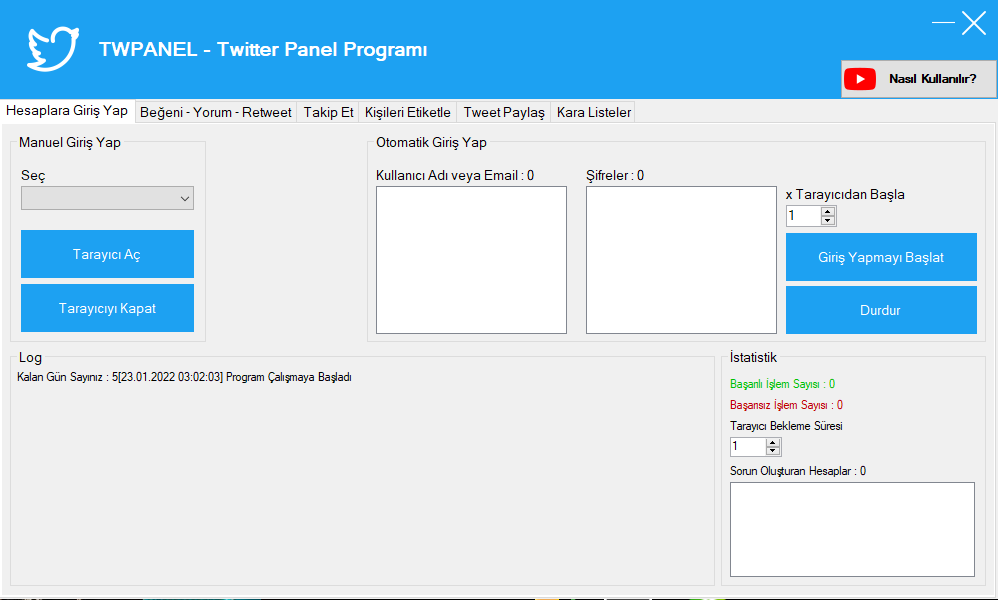Click the Sorun Oluşturan Hesaplar : 0 label
Viewport: 998px width, 600px height.
click(798, 471)
